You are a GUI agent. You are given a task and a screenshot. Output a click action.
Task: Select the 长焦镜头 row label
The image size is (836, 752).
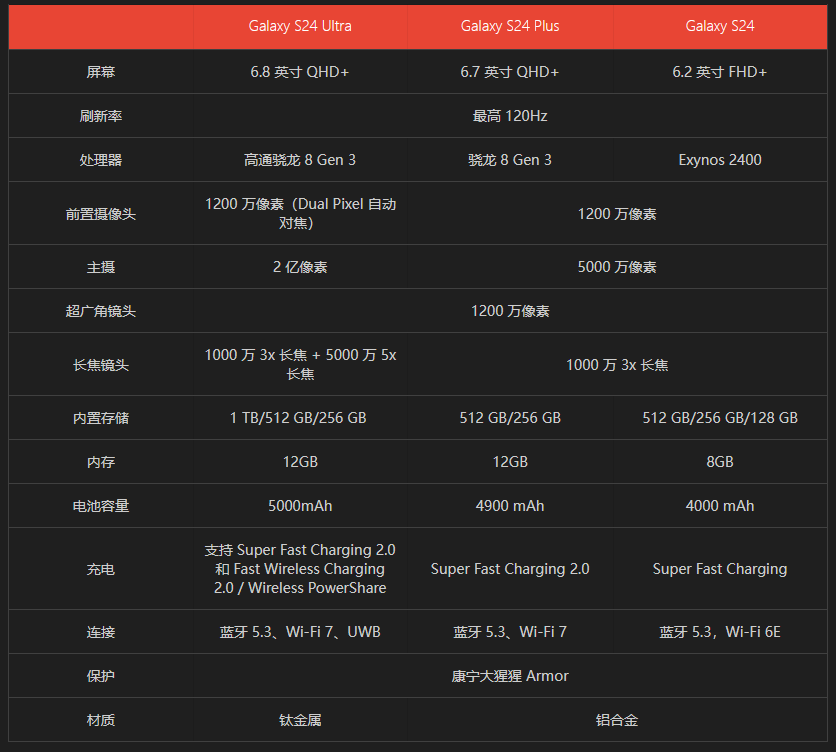pos(101,365)
